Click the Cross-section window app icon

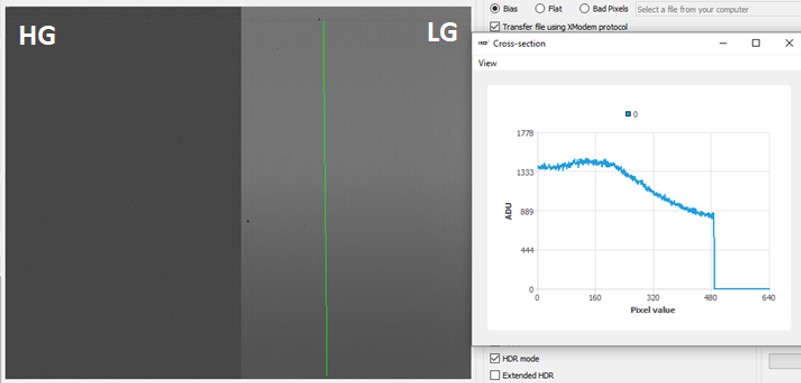483,43
